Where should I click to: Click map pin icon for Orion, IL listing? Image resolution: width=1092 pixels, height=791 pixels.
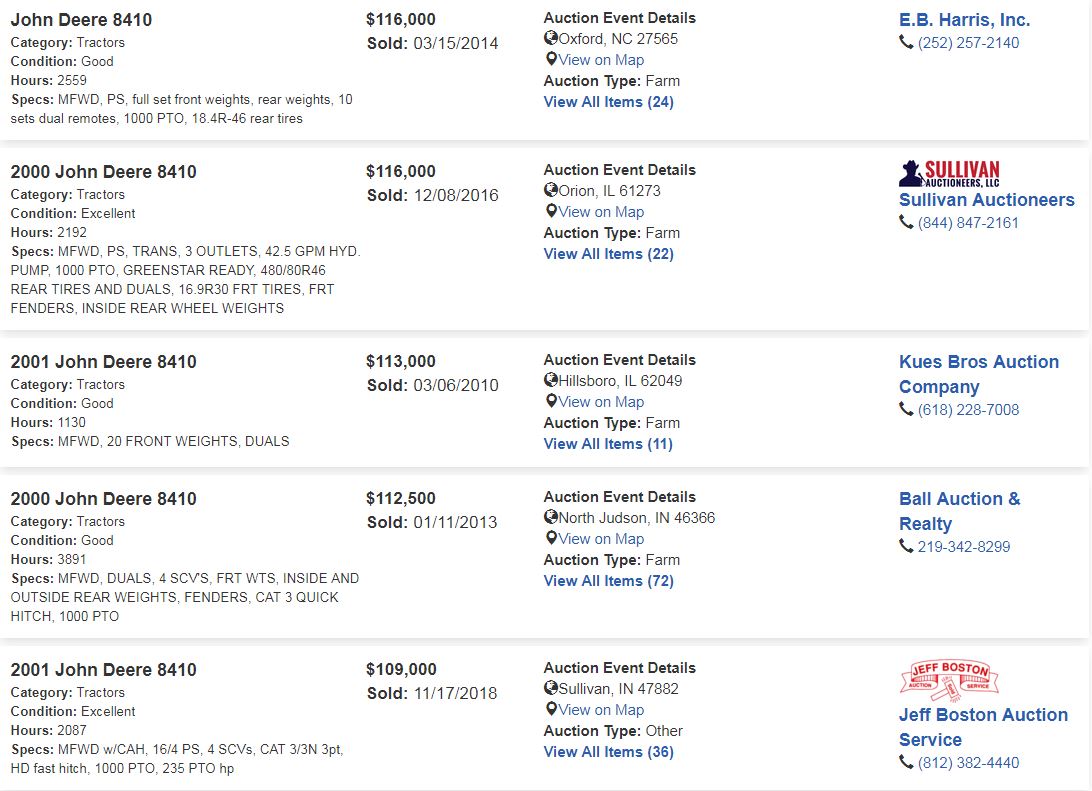(x=551, y=211)
